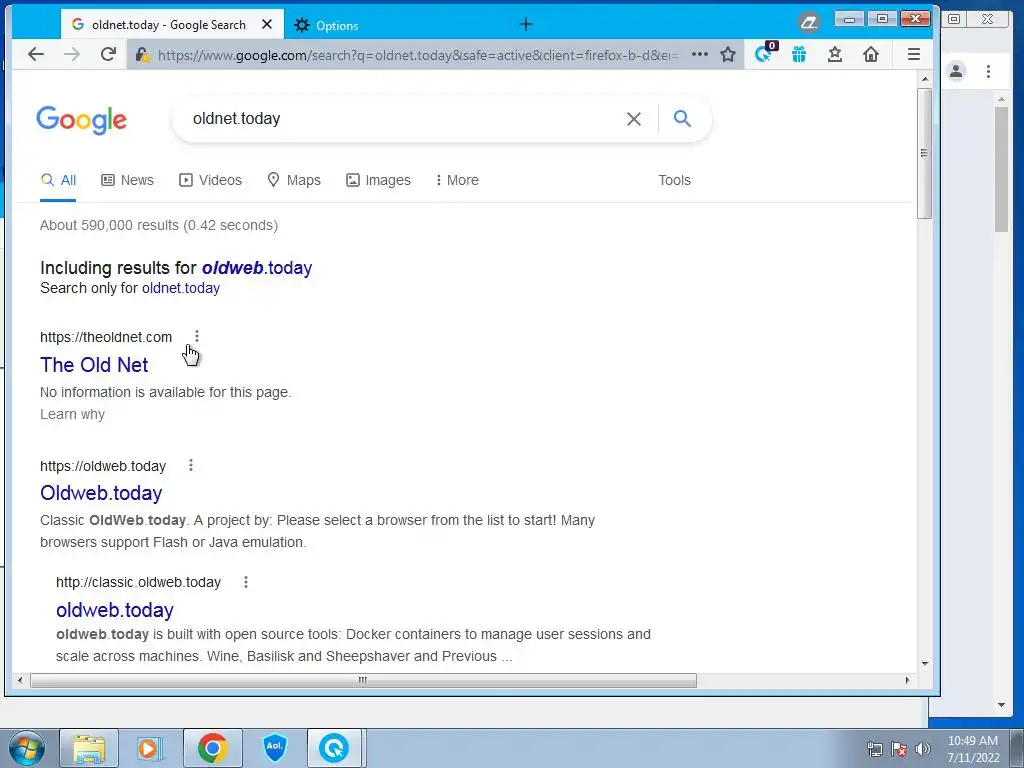Click the browser address bar URL

(x=418, y=55)
